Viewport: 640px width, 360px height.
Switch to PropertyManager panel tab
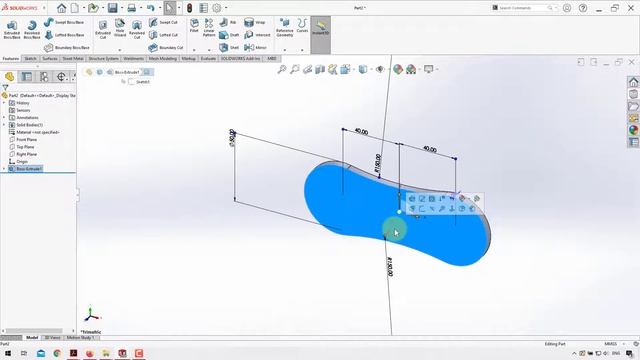click(27, 76)
